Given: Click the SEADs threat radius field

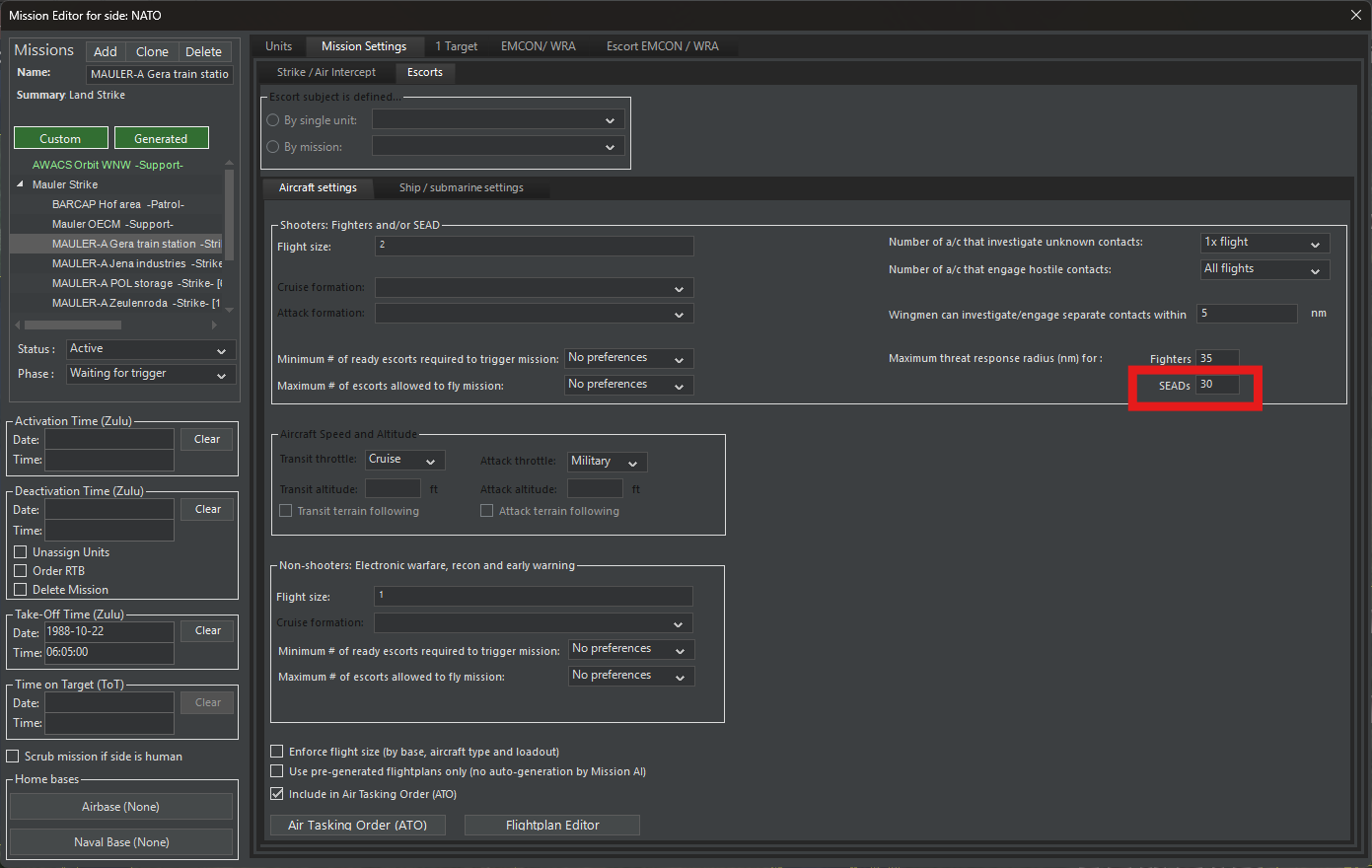Looking at the screenshot, I should click(1217, 385).
